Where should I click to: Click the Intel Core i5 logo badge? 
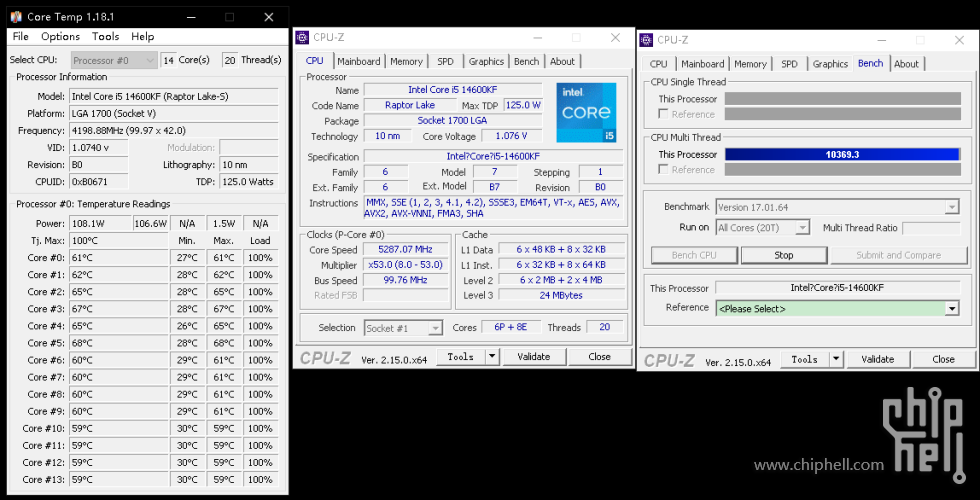[x=586, y=112]
